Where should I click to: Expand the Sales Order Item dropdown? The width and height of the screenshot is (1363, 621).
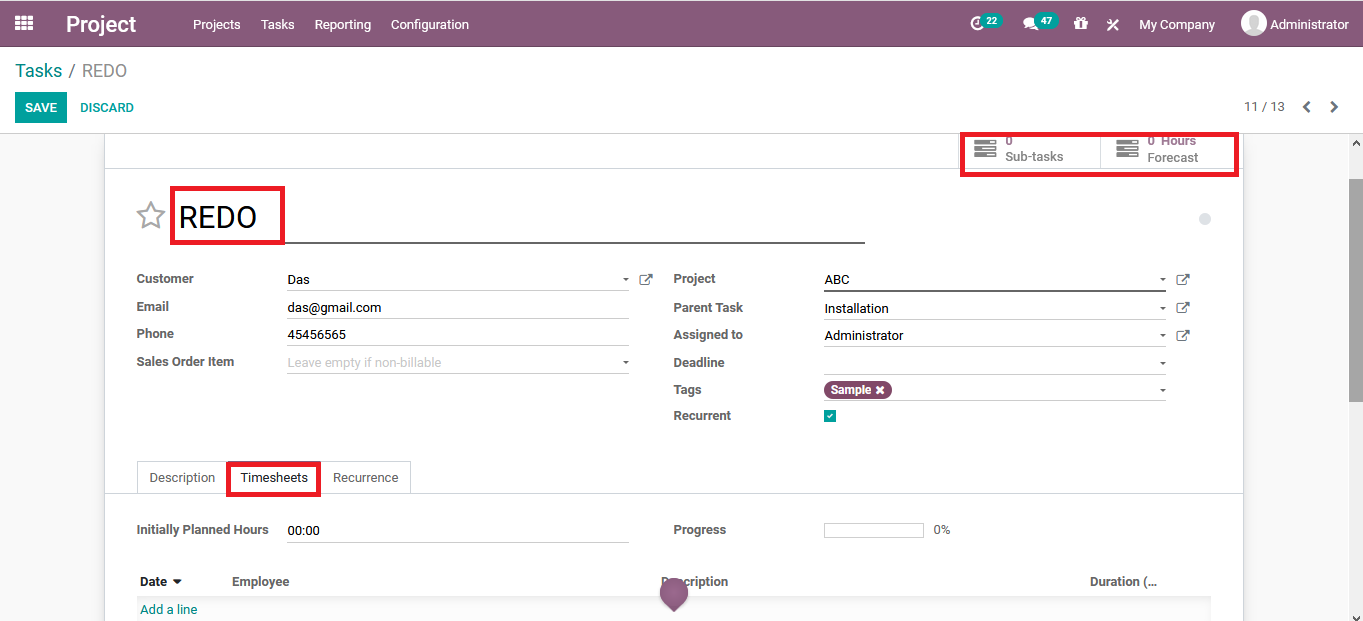[626, 363]
